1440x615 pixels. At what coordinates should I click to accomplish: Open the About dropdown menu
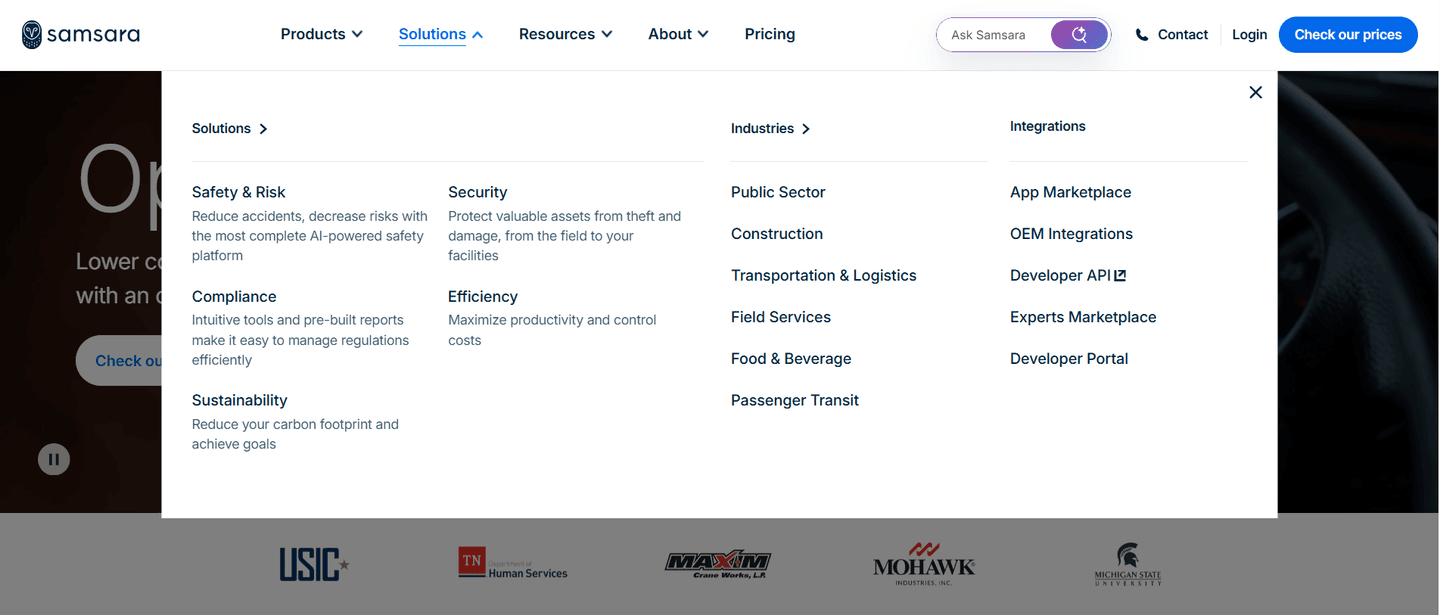678,34
